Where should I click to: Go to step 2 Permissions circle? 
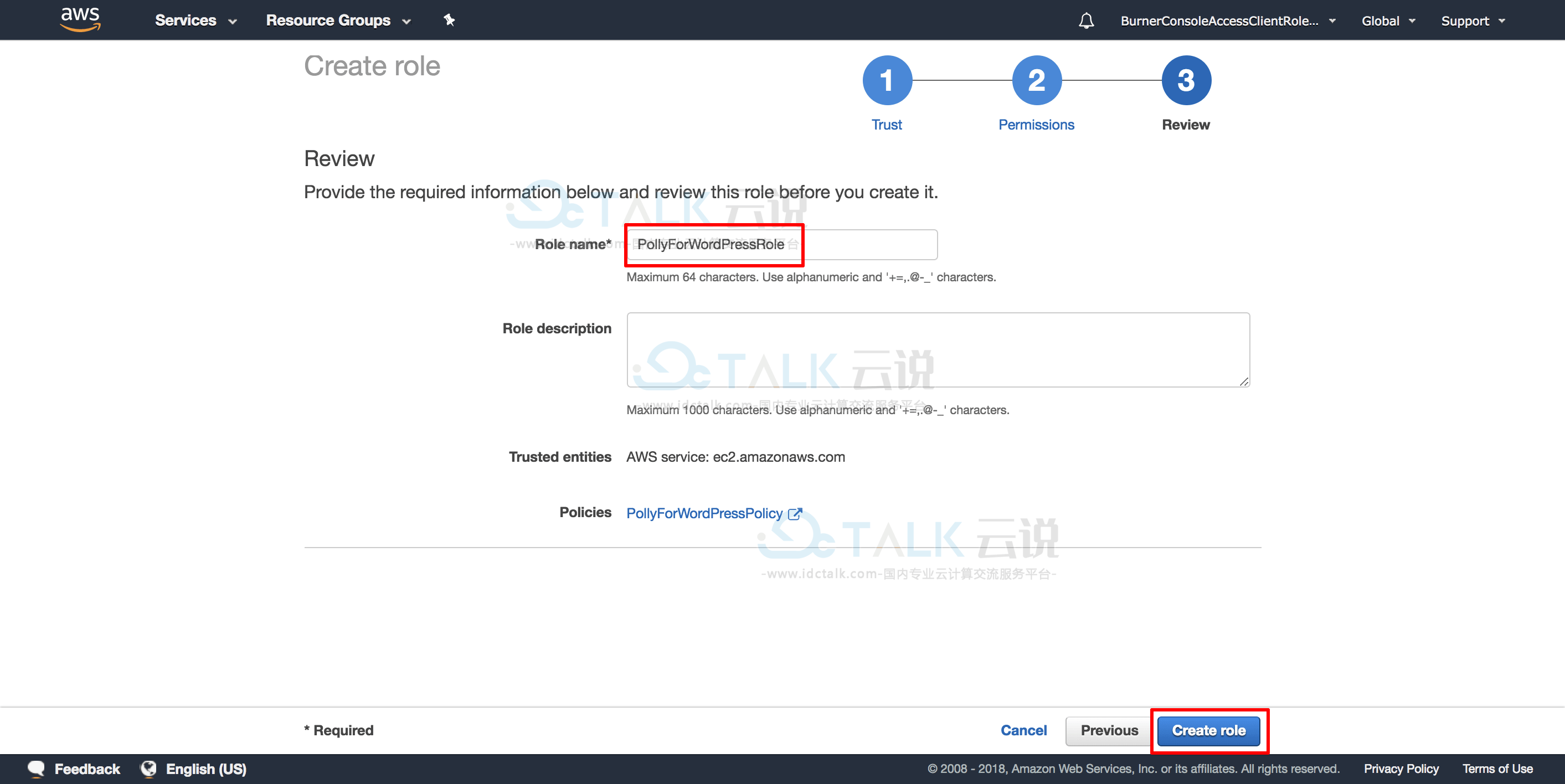point(1037,80)
